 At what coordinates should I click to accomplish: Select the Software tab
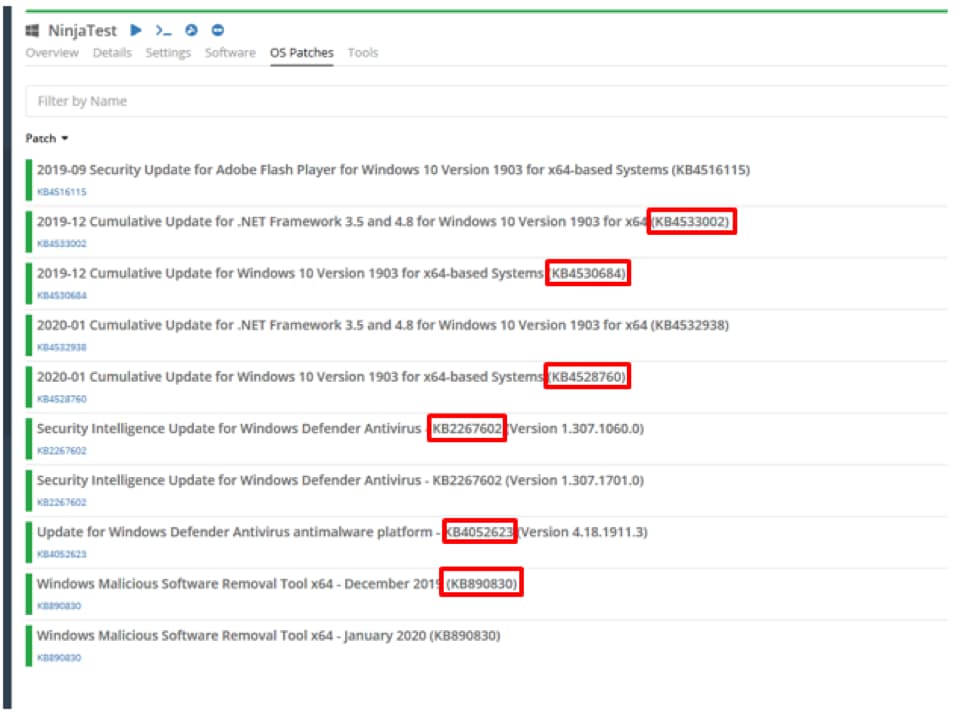coord(230,53)
